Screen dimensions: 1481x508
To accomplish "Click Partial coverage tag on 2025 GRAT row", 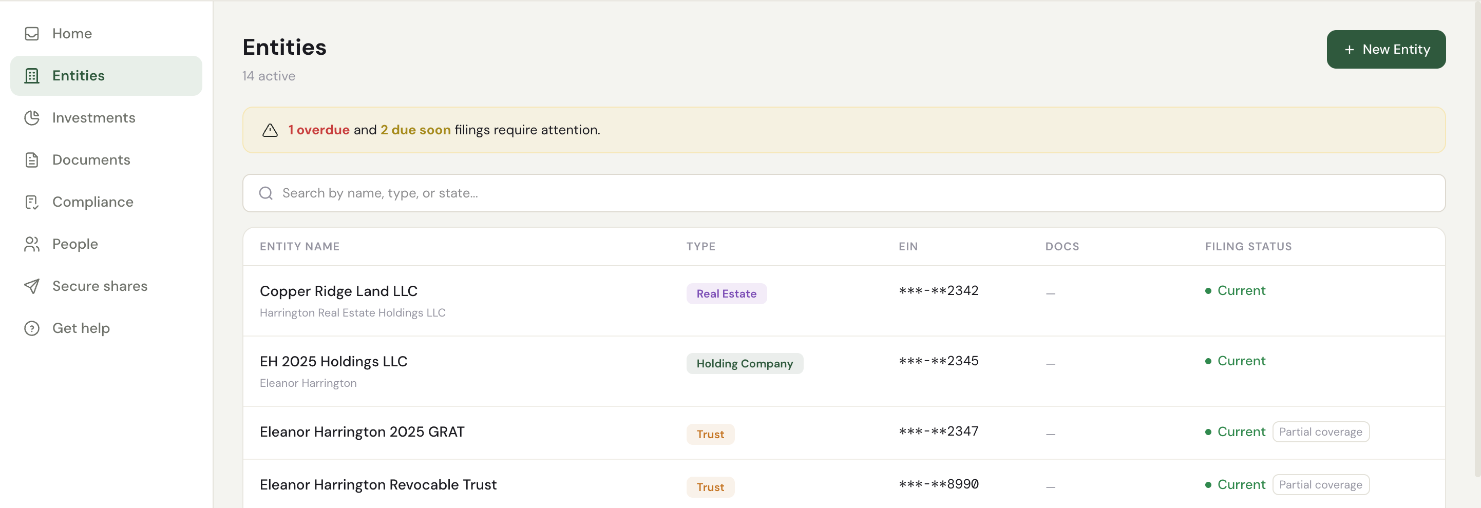I will [1321, 432].
